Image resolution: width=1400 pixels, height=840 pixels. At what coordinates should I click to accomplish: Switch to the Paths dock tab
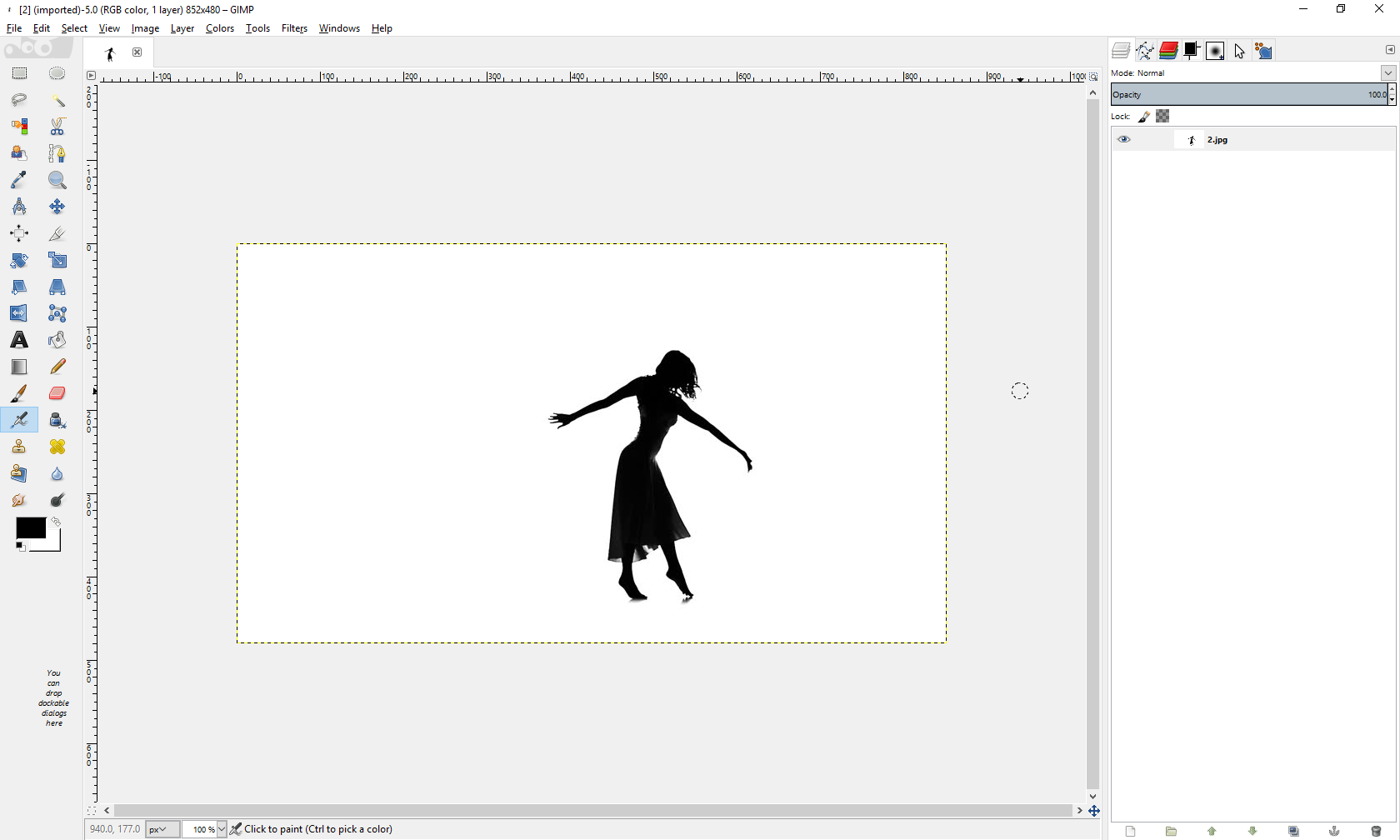(1145, 51)
